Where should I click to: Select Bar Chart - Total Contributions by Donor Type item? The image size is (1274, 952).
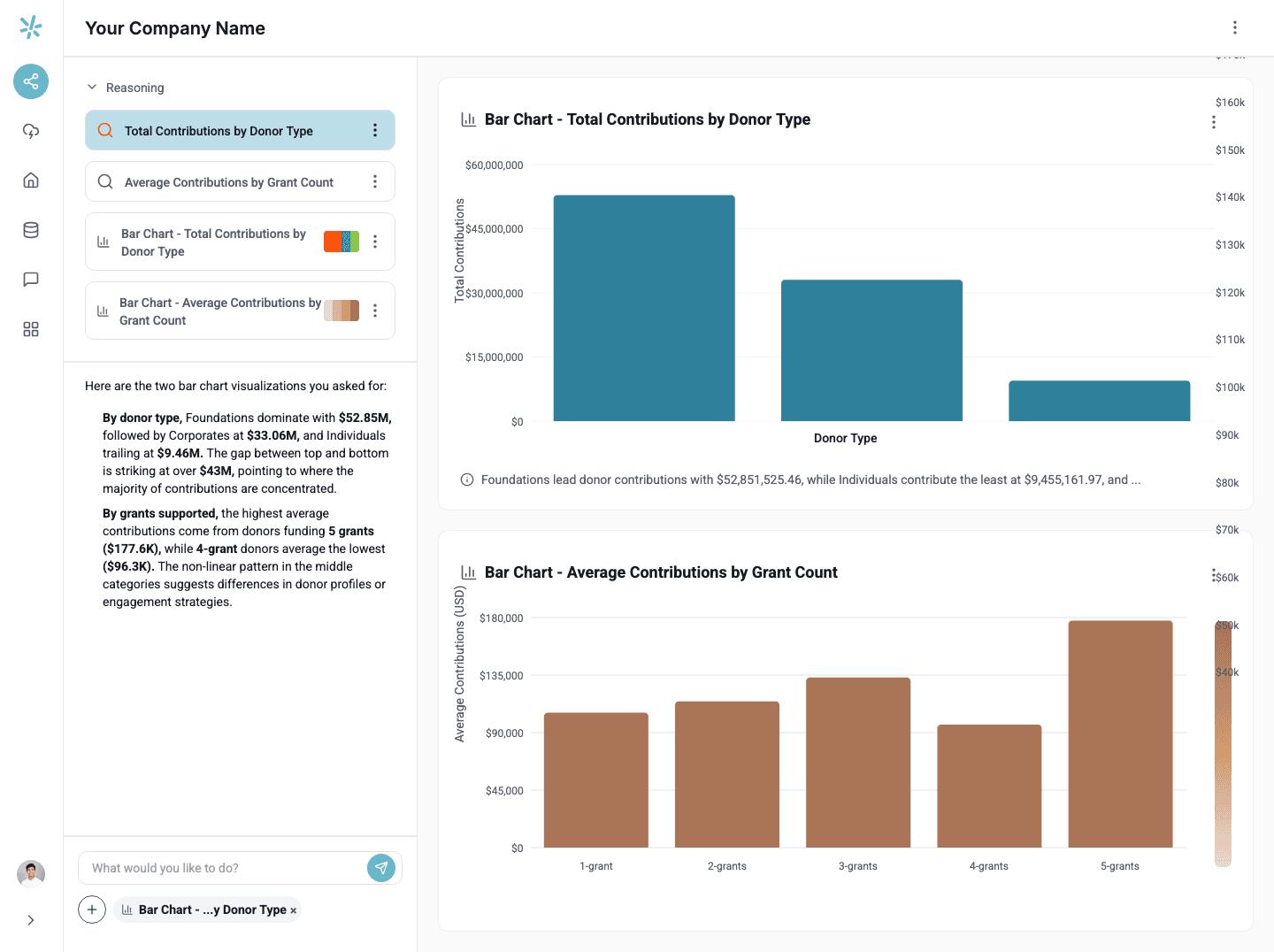click(212, 242)
